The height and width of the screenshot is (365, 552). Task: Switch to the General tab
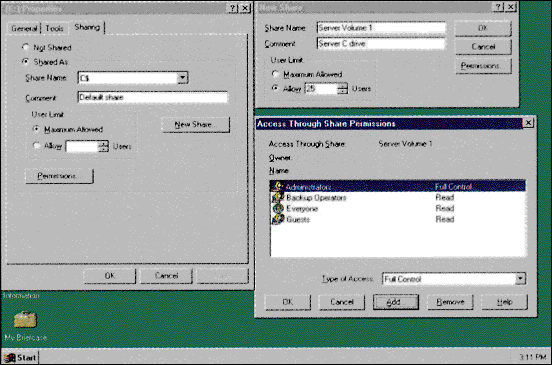tap(24, 29)
